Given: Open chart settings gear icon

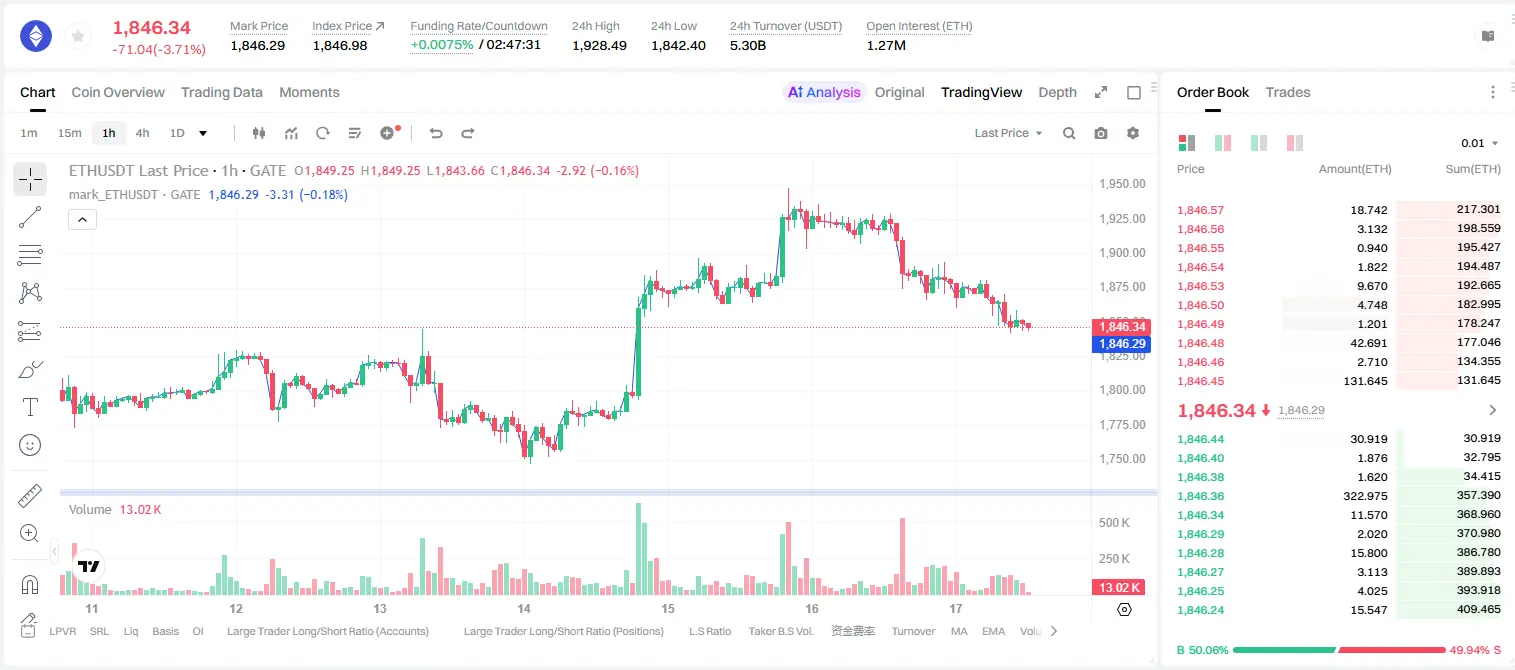Looking at the screenshot, I should pyautogui.click(x=1133, y=133).
